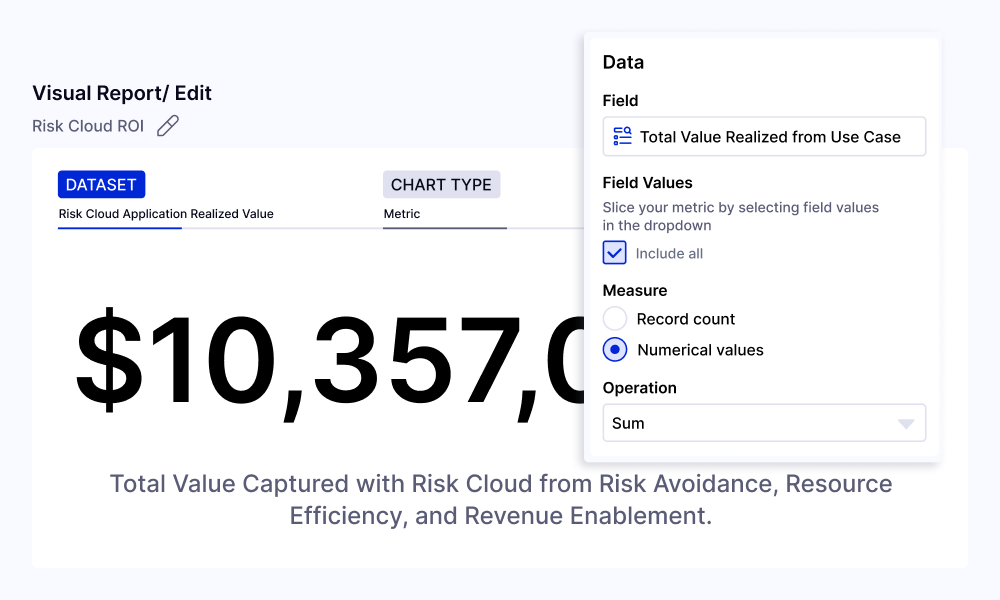Screen dimensions: 1000x600
Task: Open the Sum operation dropdown
Action: 764,423
